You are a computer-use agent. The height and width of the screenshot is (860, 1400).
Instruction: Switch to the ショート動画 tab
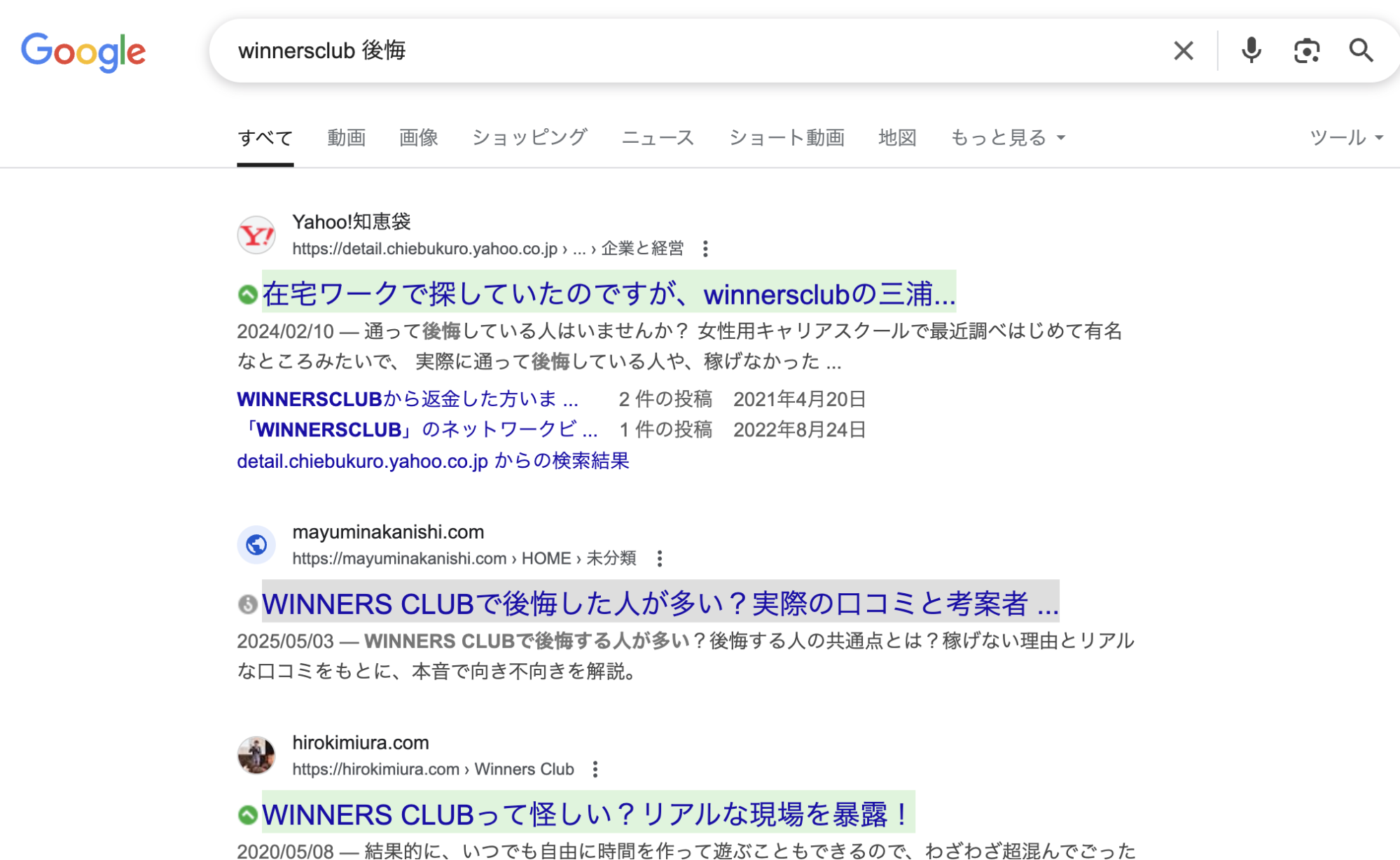tap(786, 138)
